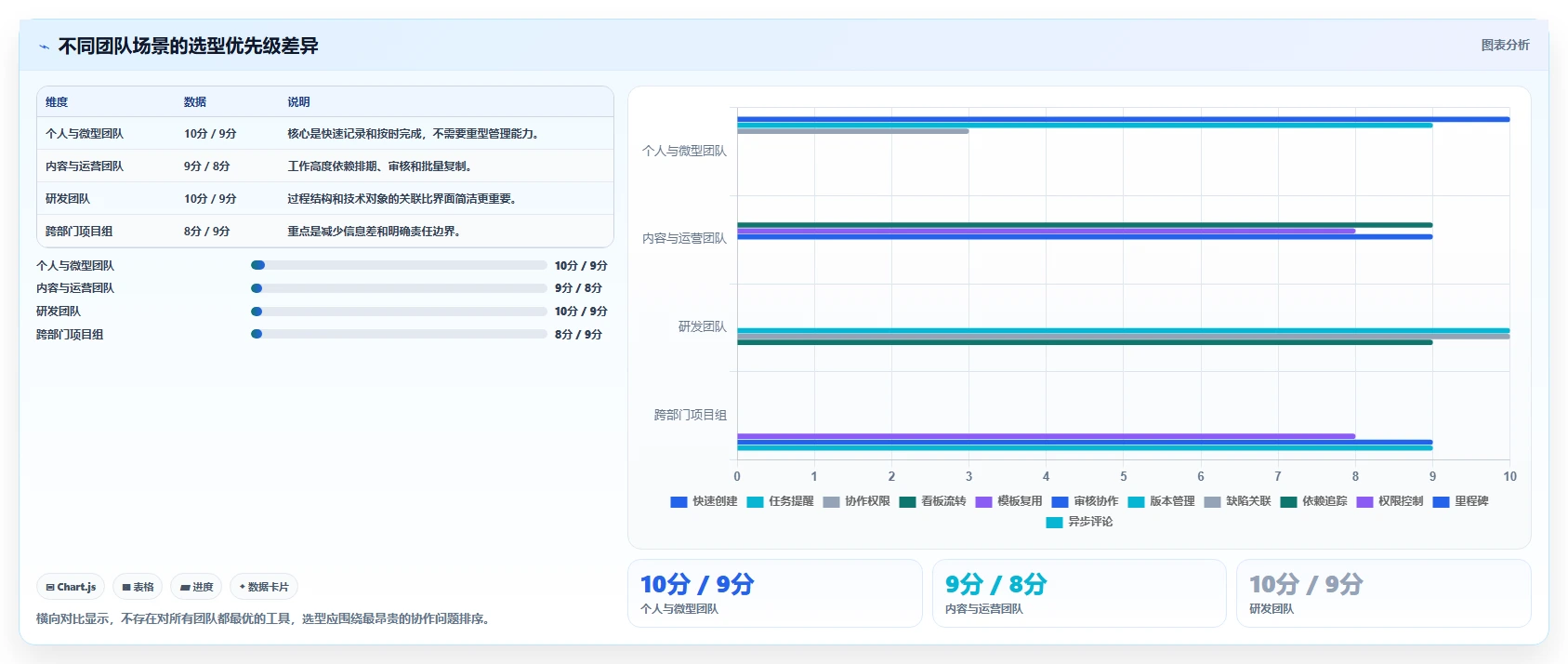The height and width of the screenshot is (664, 1568).
Task: Click the dark green bar in the 研发团队 chart group
Action: tap(1085, 342)
